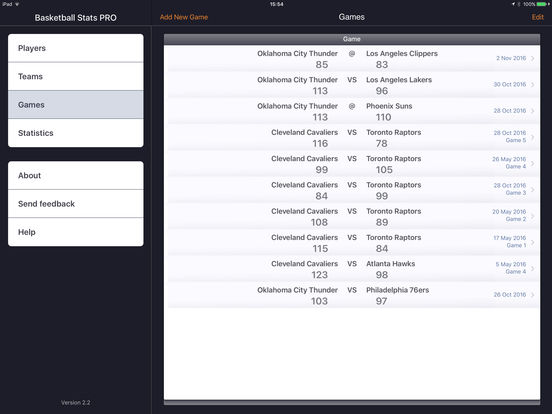Click Thunder score 103
Viewport: 552px width, 414px height.
[x=320, y=301]
